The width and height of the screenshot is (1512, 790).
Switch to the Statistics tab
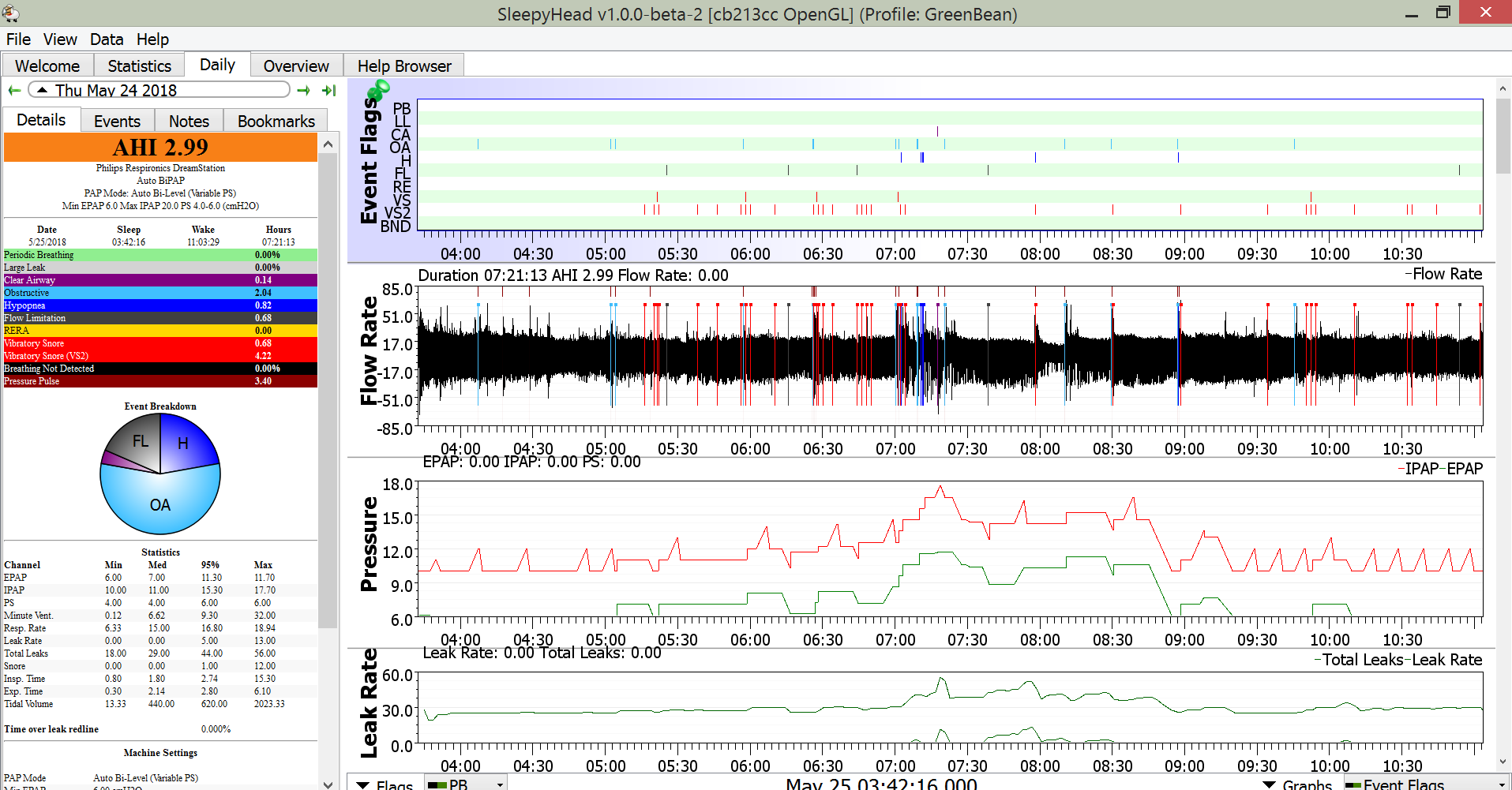coord(139,66)
